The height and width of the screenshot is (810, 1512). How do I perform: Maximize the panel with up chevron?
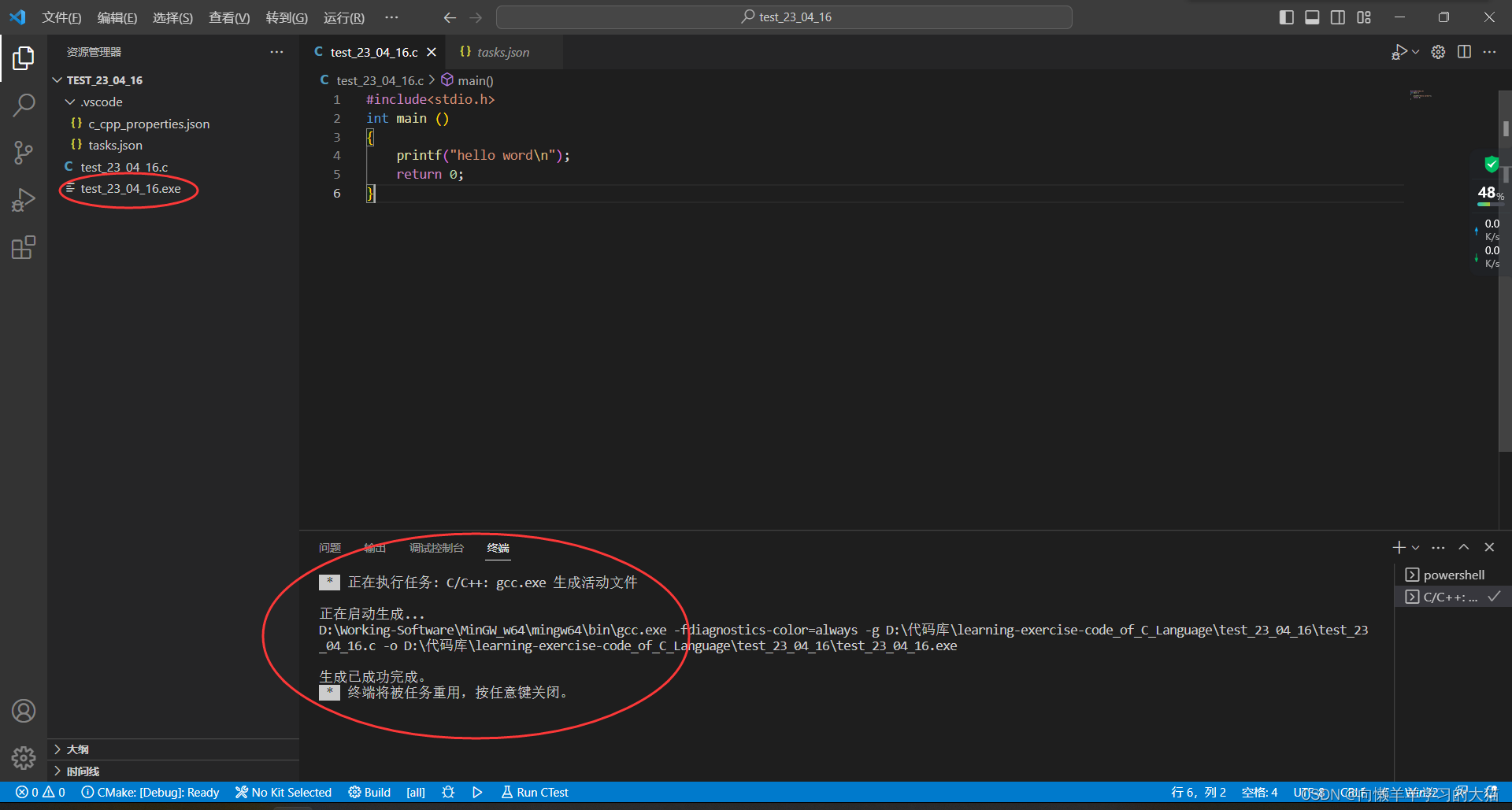[x=1464, y=547]
